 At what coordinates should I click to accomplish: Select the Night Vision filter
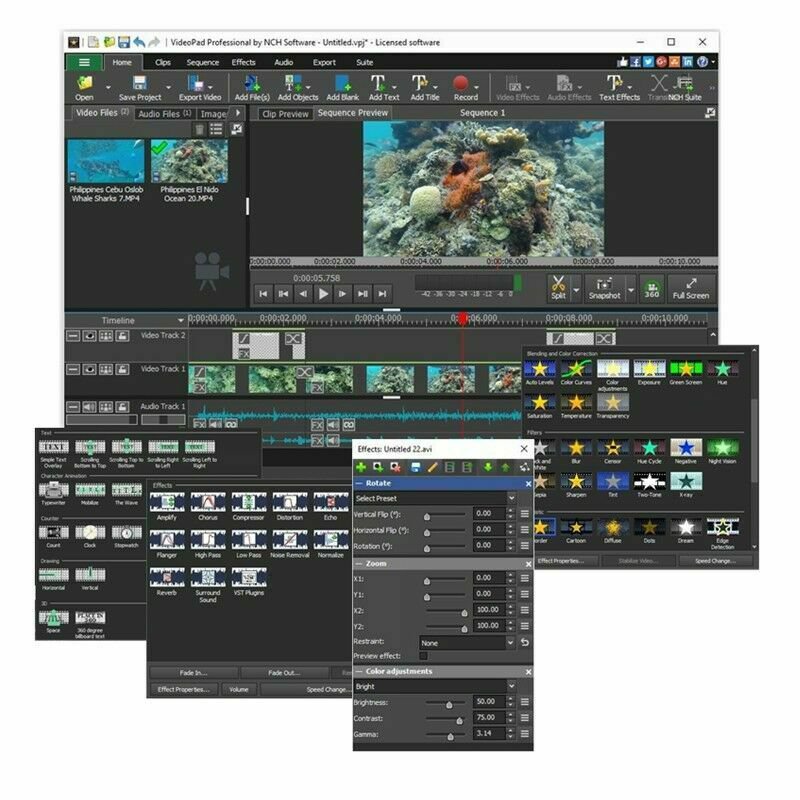click(722, 452)
